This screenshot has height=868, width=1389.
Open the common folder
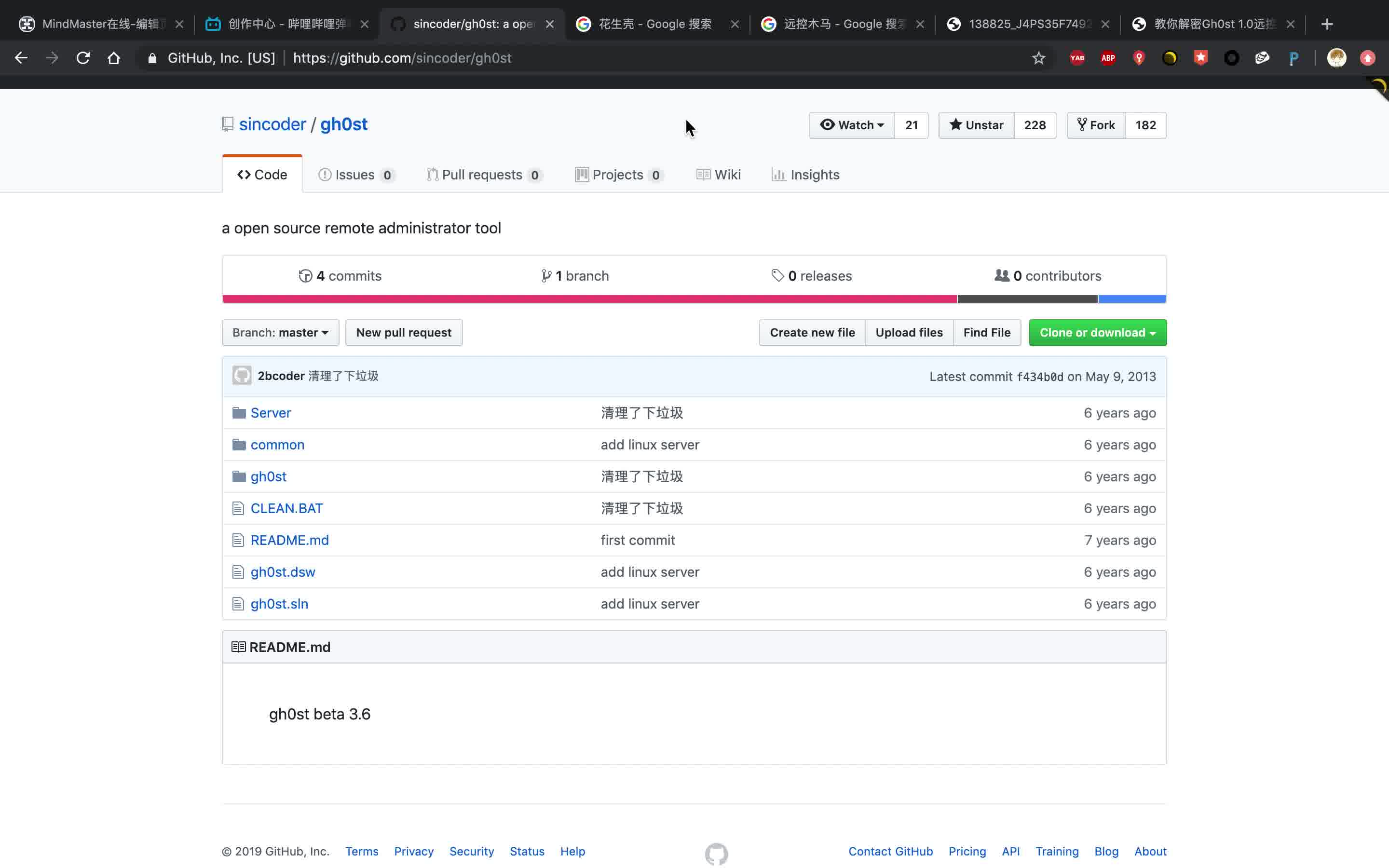278,445
